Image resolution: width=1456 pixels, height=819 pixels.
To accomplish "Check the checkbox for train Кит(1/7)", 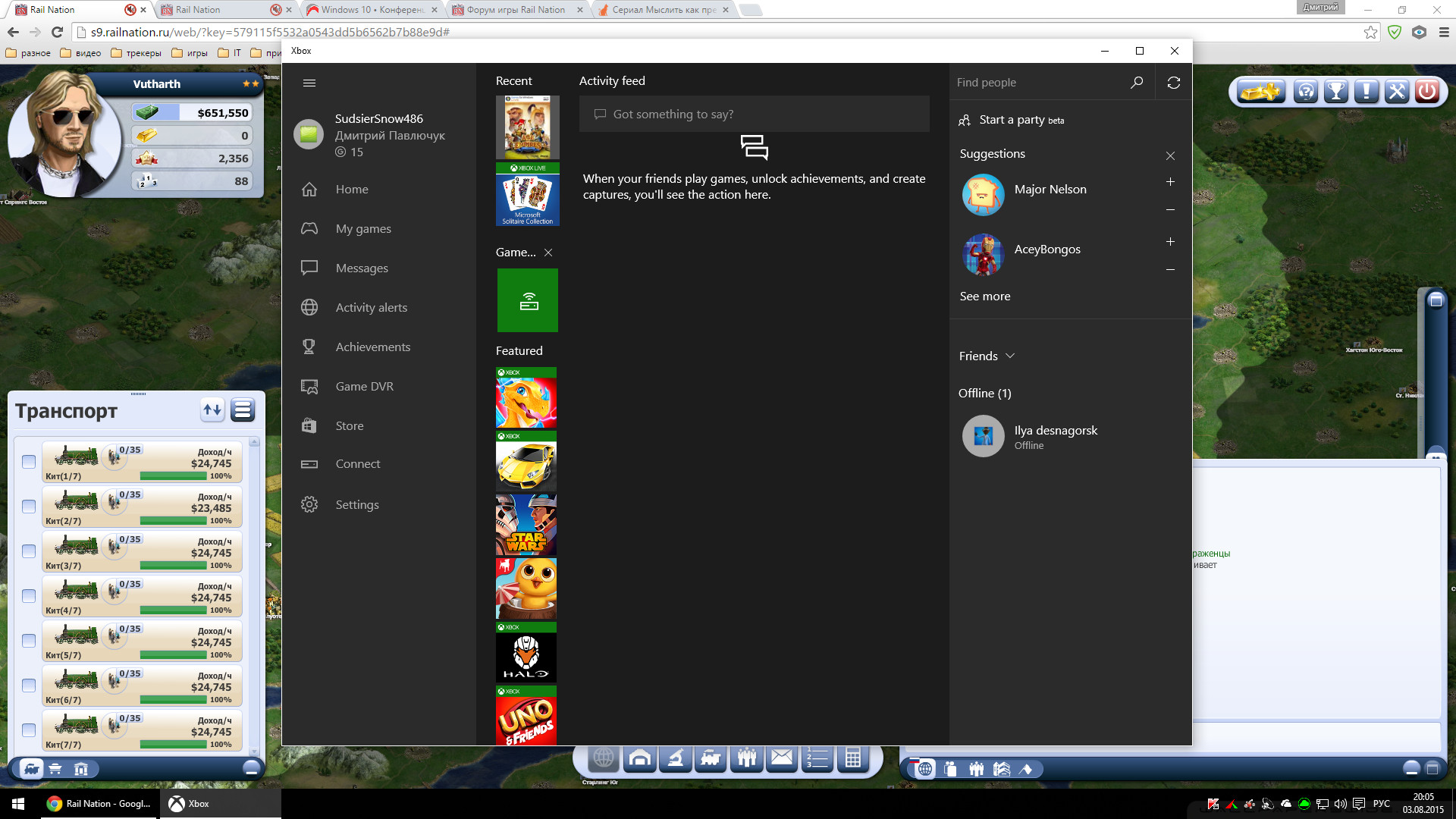I will point(29,462).
